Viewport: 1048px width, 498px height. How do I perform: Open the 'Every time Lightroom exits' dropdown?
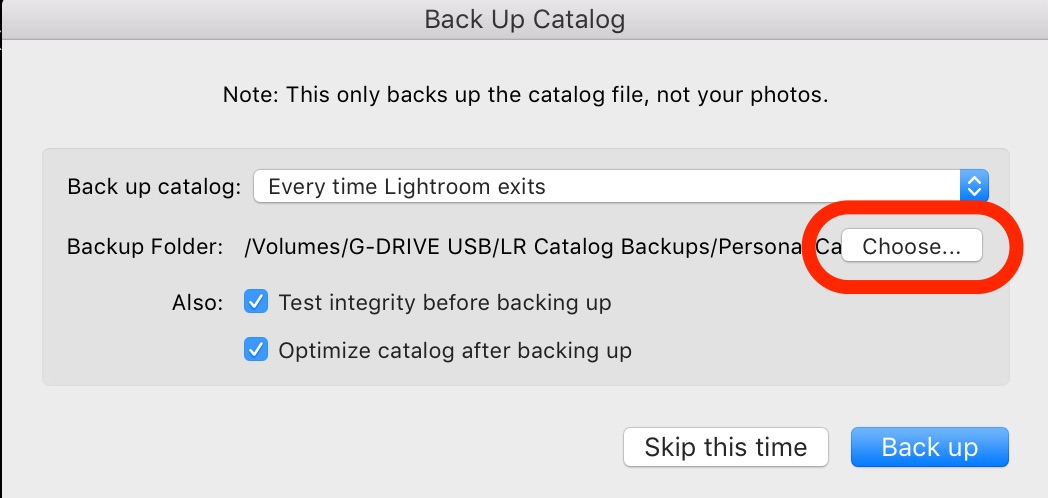click(608, 186)
